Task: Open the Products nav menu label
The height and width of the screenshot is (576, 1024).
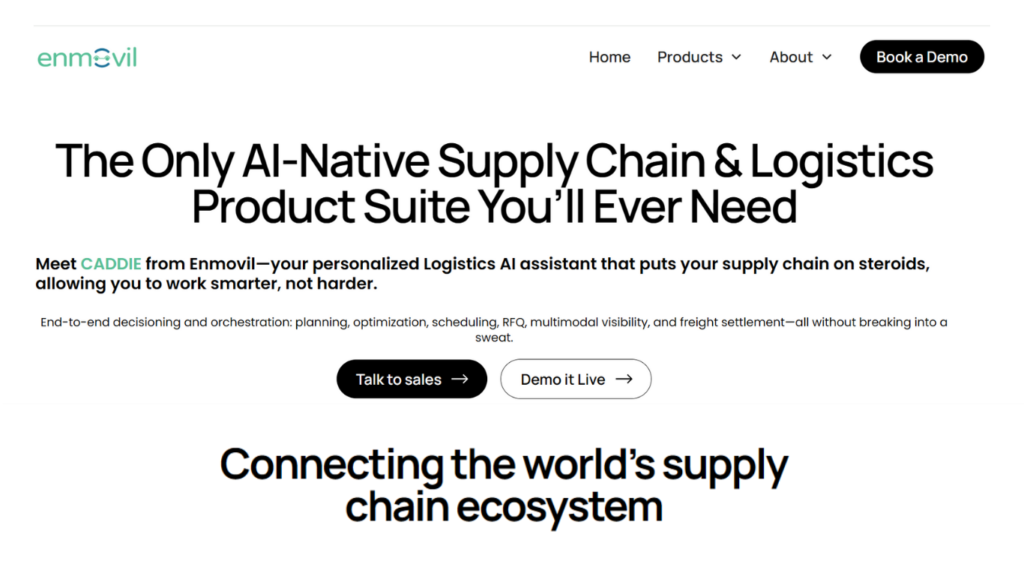Action: pos(689,57)
